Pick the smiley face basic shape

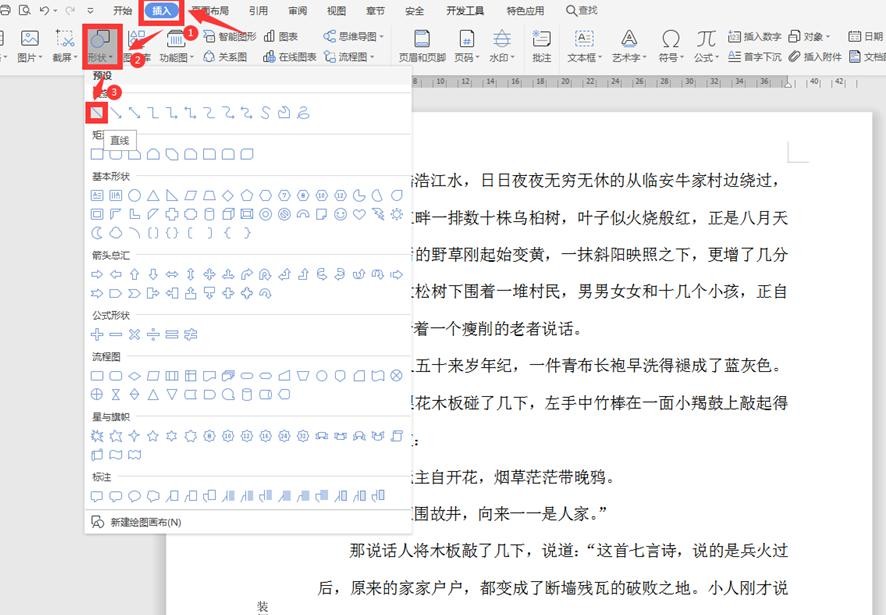341,214
